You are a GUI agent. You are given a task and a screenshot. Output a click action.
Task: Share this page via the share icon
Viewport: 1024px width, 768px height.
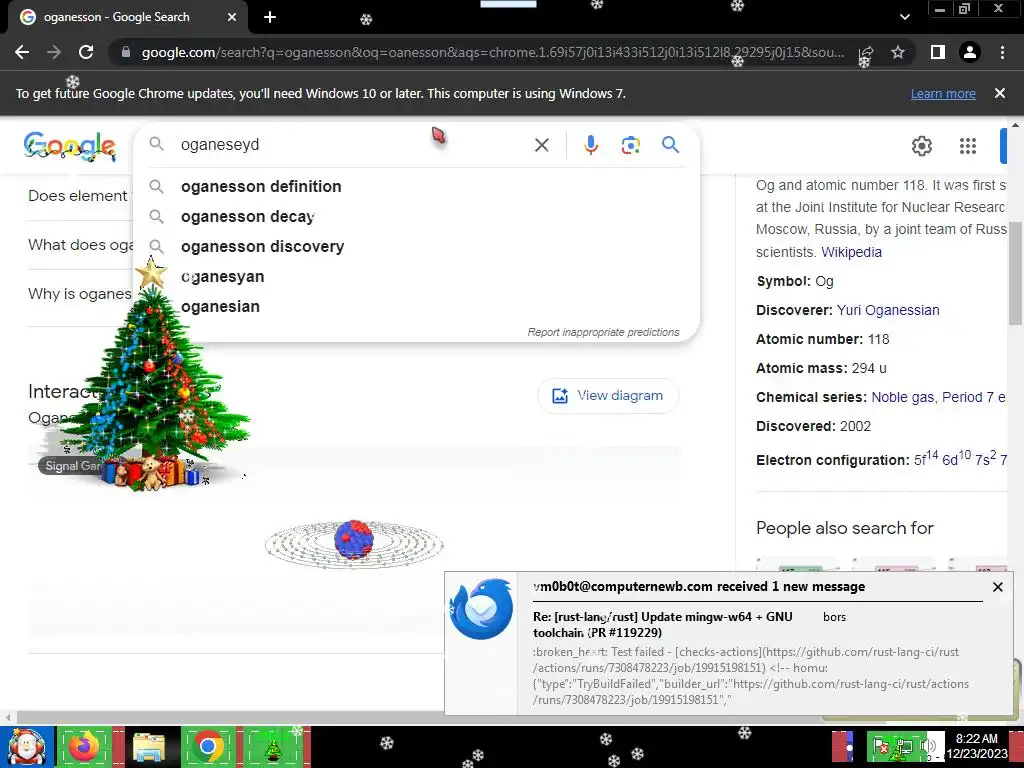pos(866,52)
